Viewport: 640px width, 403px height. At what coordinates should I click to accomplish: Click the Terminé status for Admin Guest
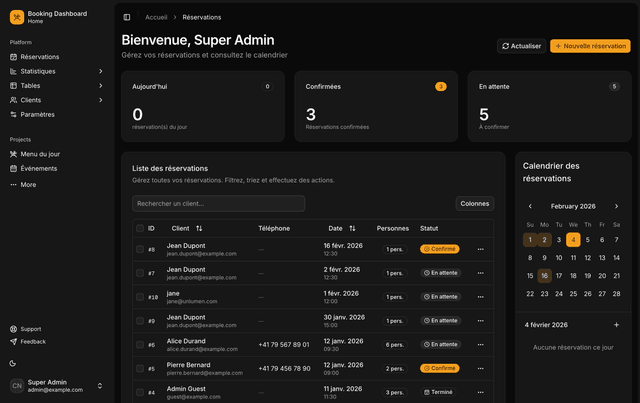click(x=438, y=392)
